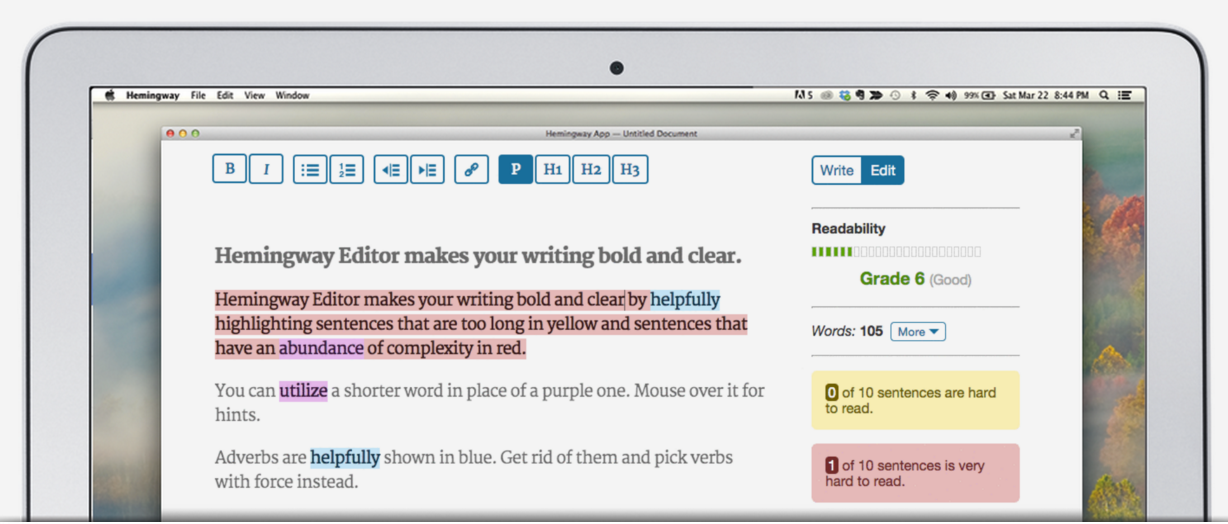The image size is (1228, 524).
Task: Click the 'Grade 6' readability score
Action: tap(892, 279)
